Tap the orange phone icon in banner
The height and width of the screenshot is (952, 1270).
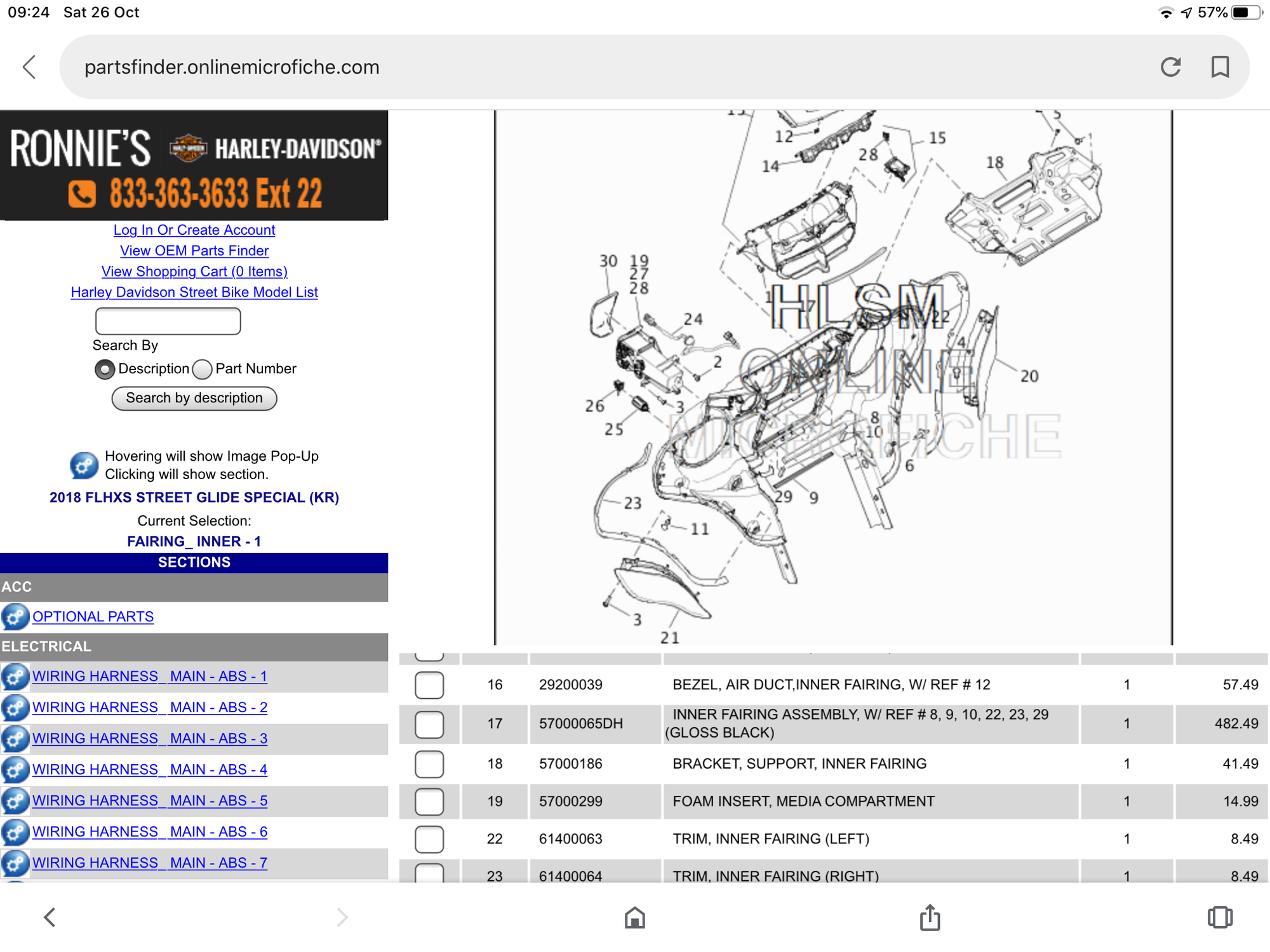click(x=83, y=194)
